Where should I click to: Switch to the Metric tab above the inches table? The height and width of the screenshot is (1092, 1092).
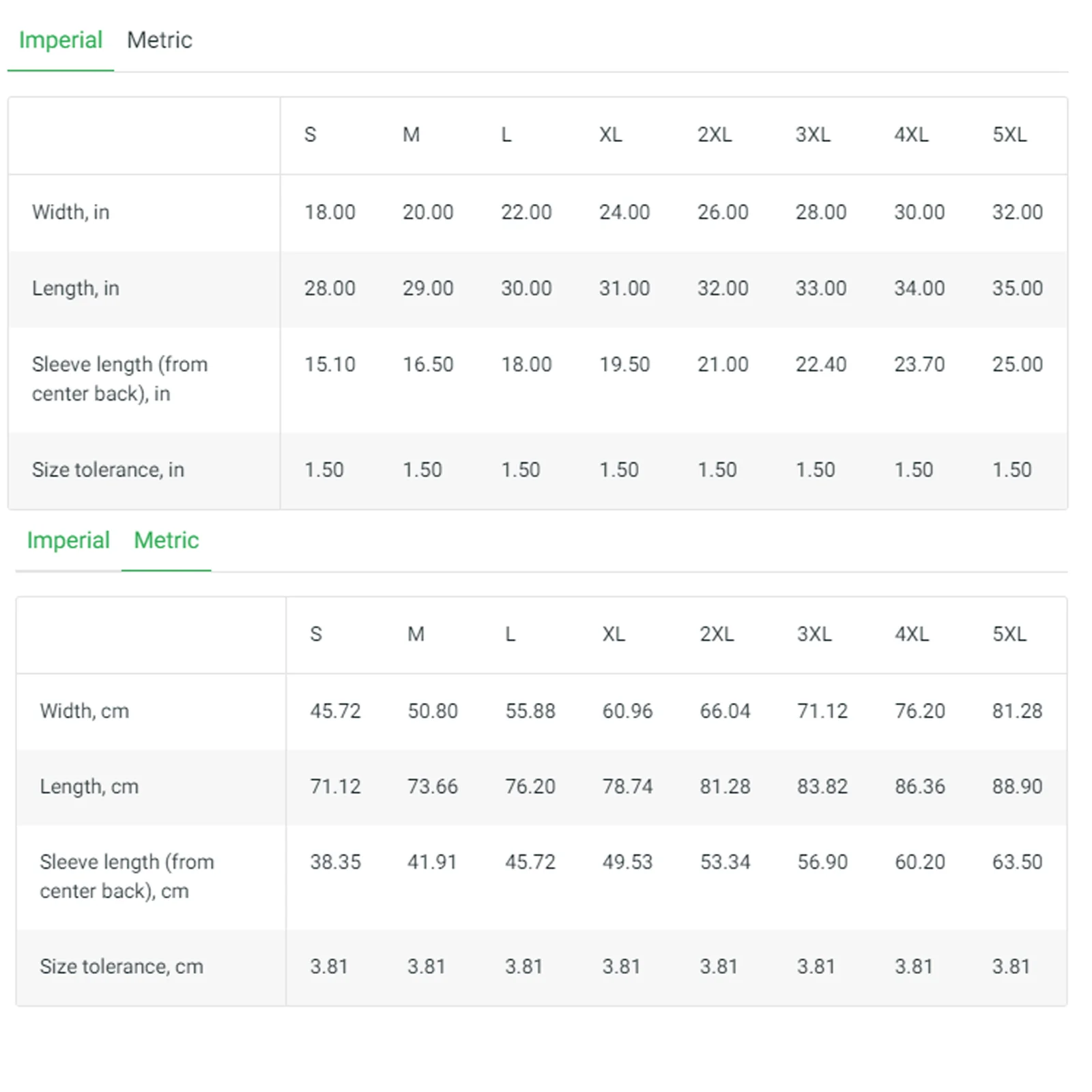[159, 40]
